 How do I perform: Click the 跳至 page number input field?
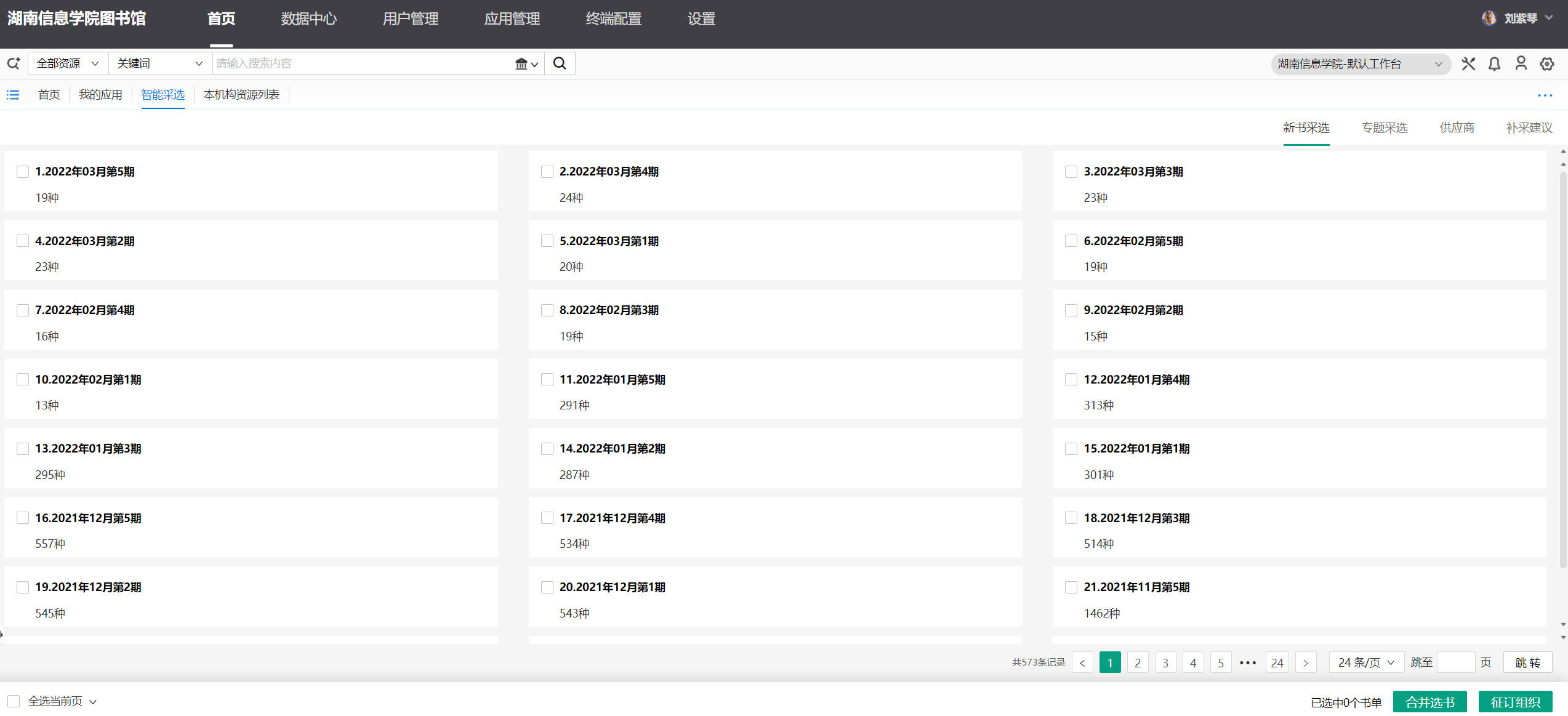[x=1456, y=662]
